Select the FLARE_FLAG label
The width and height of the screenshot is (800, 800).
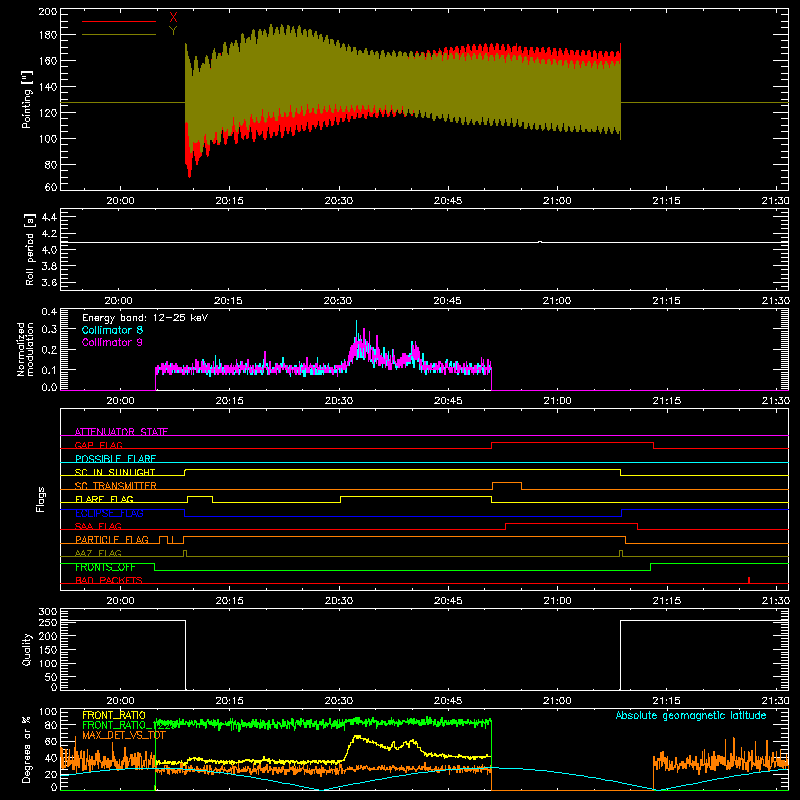tap(104, 499)
